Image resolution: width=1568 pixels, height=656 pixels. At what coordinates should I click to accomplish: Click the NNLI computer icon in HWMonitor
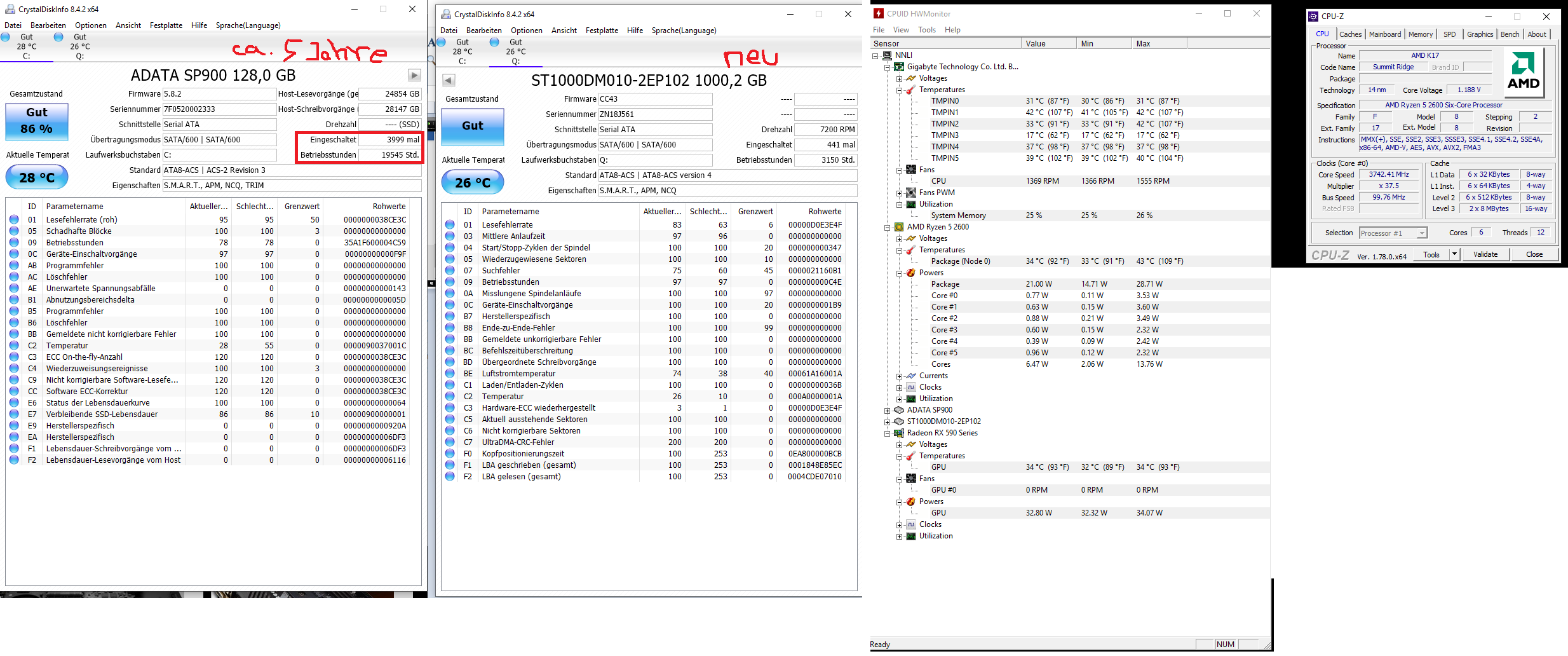887,55
